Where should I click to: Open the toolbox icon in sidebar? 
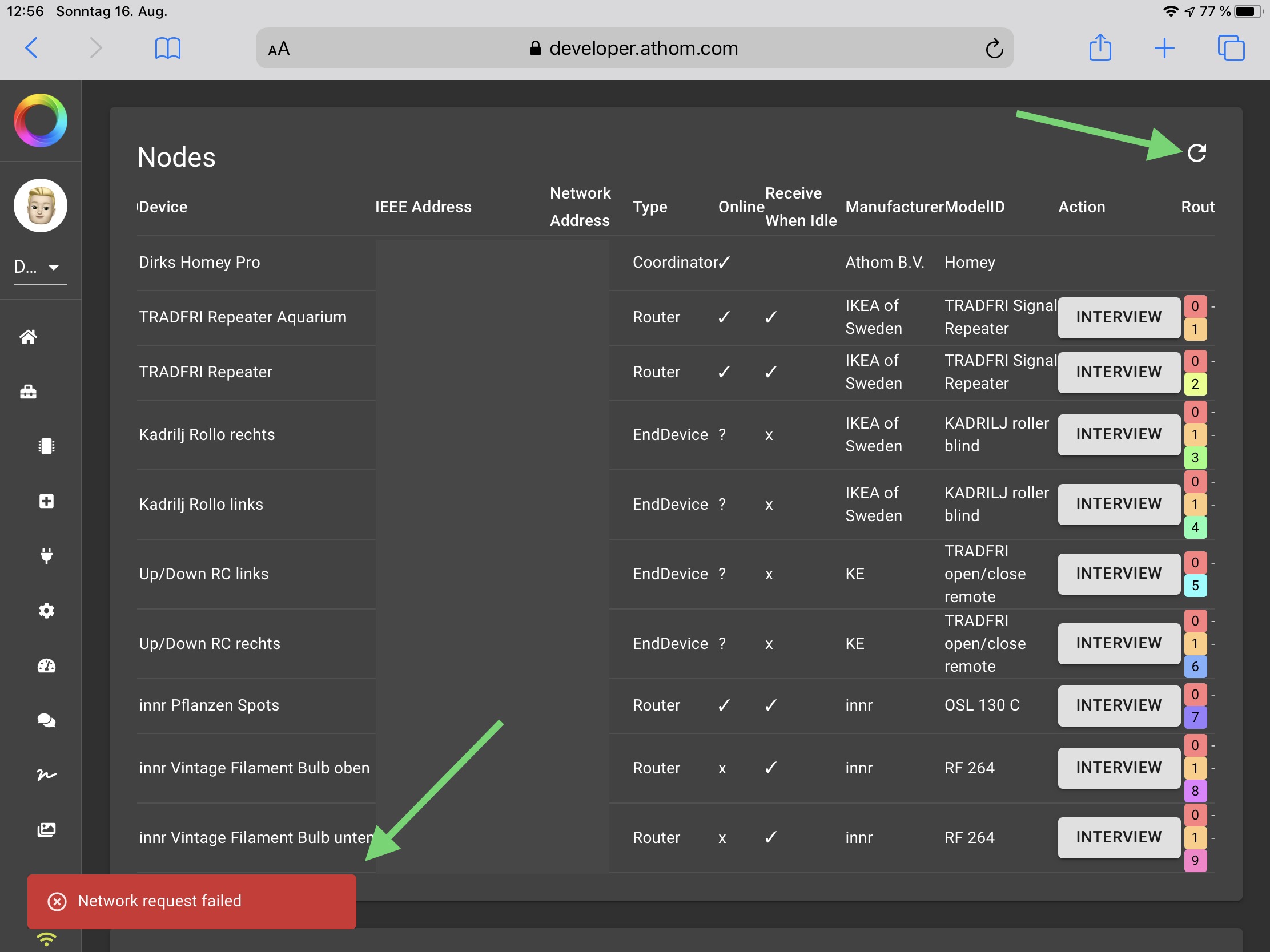[28, 392]
